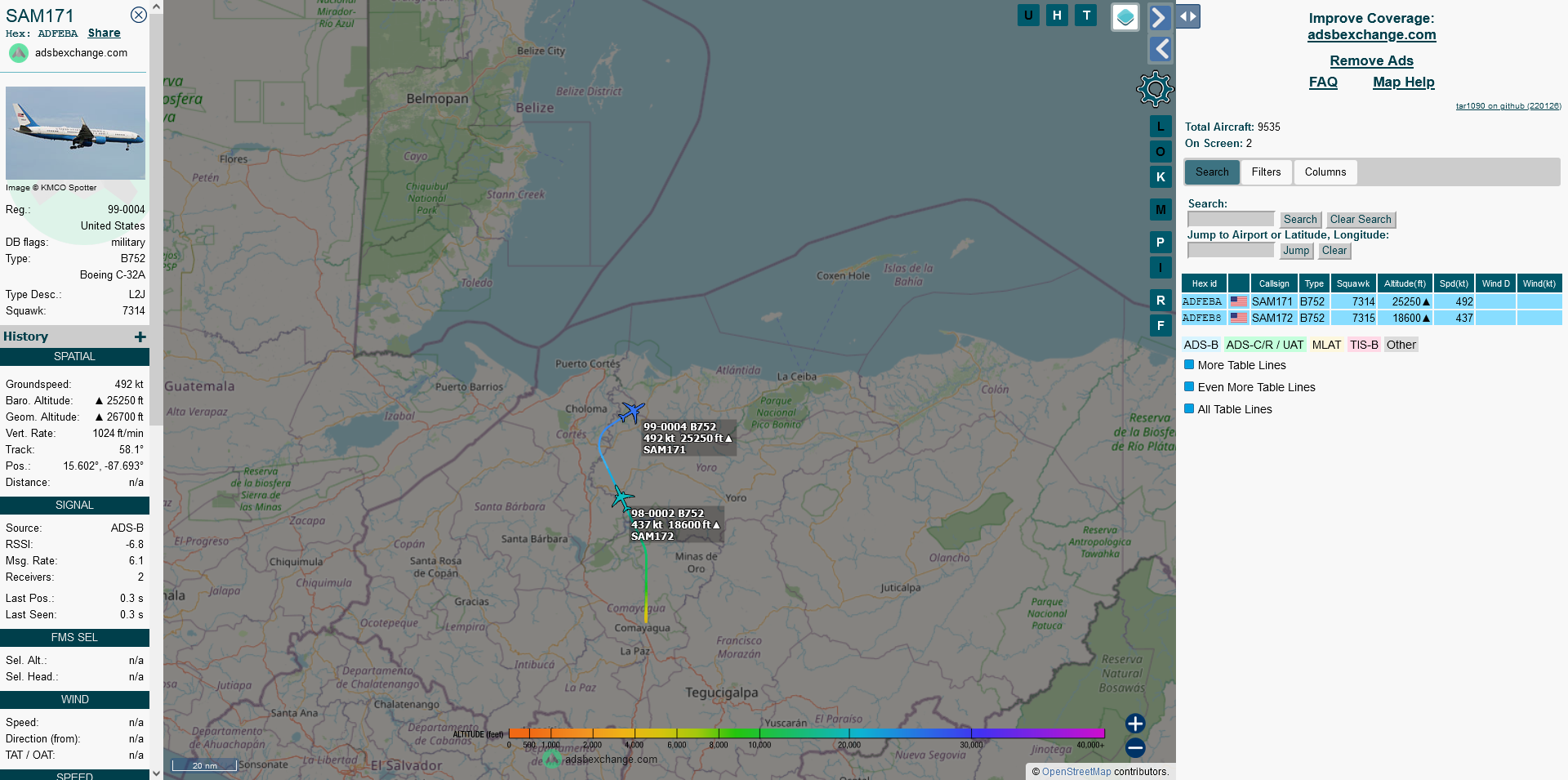Image resolution: width=1568 pixels, height=780 pixels.
Task: Click the info panel scrollbar down arrow
Action: [156, 773]
